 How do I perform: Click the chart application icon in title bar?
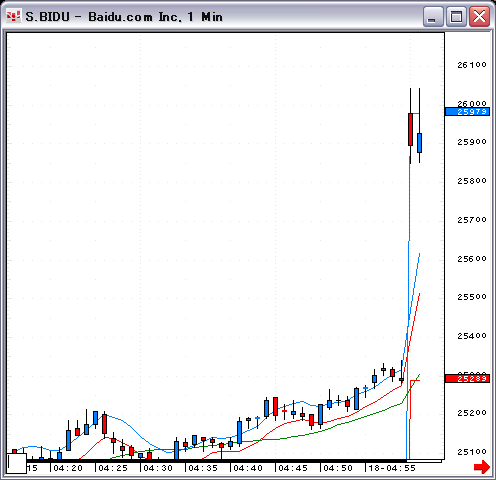(x=14, y=16)
